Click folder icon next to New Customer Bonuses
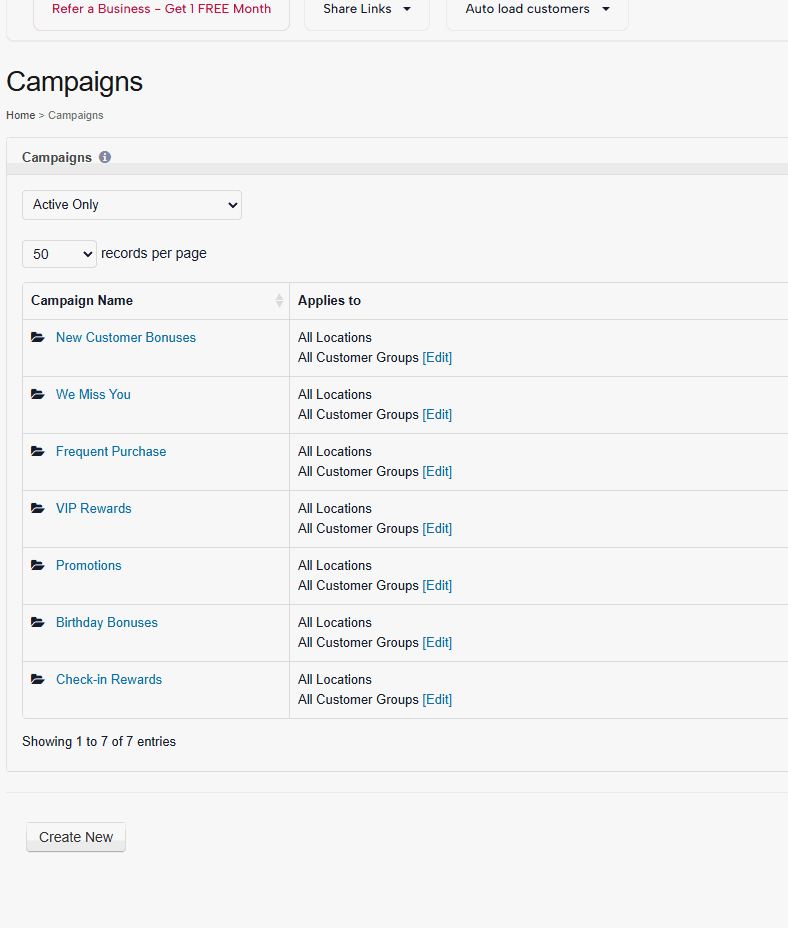The height and width of the screenshot is (928, 788). tap(38, 337)
